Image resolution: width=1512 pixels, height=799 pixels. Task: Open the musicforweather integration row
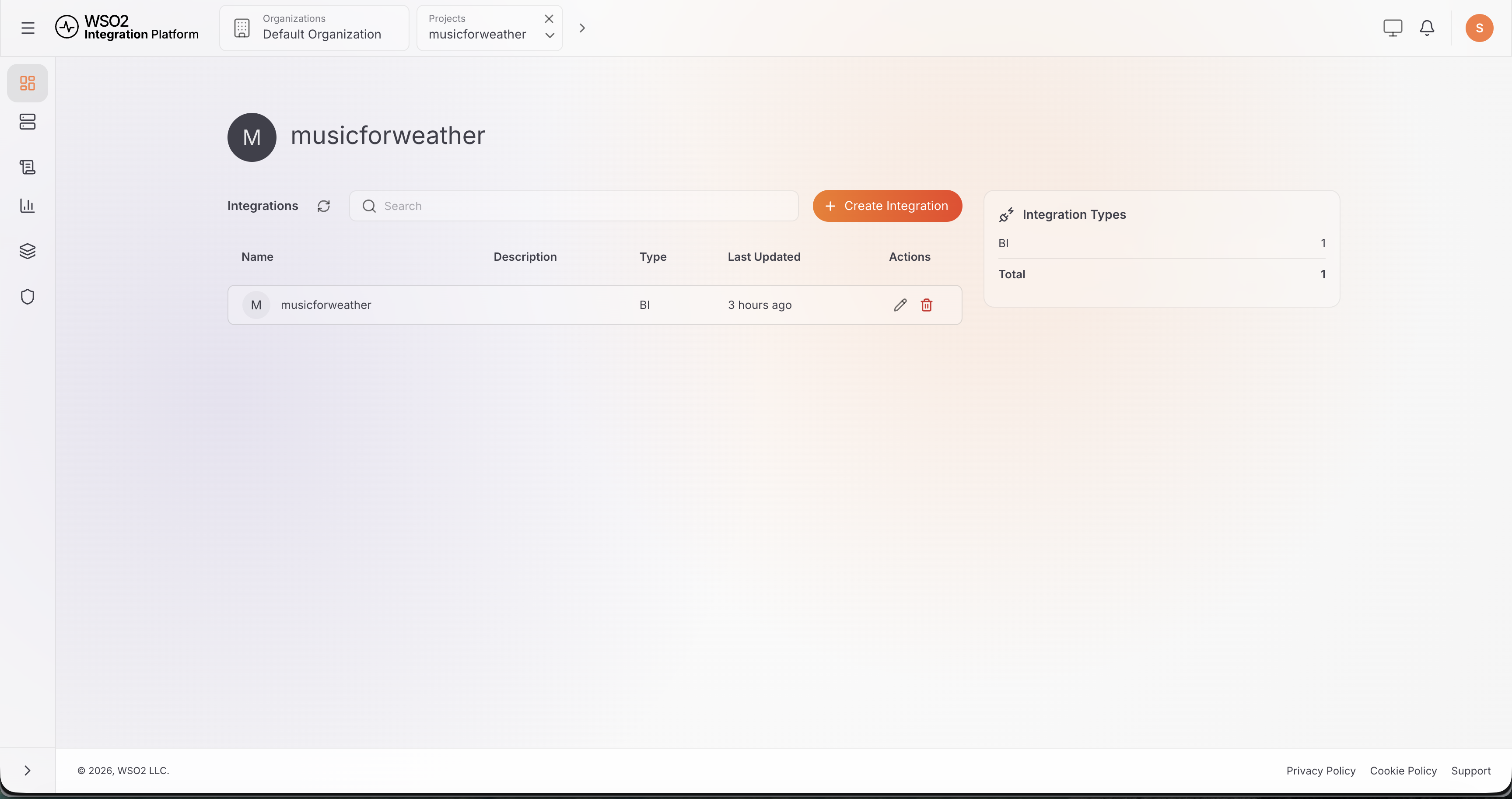click(x=595, y=305)
